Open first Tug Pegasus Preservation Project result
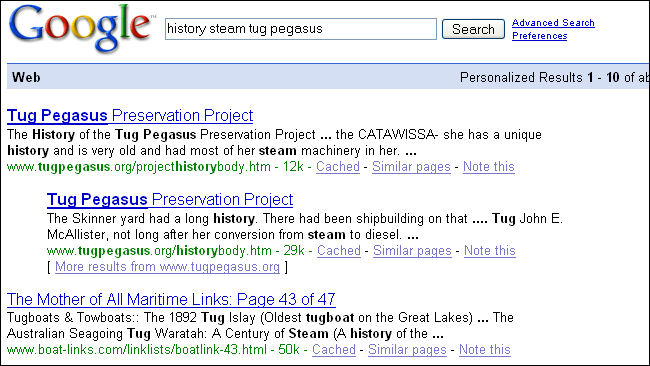 [130, 115]
